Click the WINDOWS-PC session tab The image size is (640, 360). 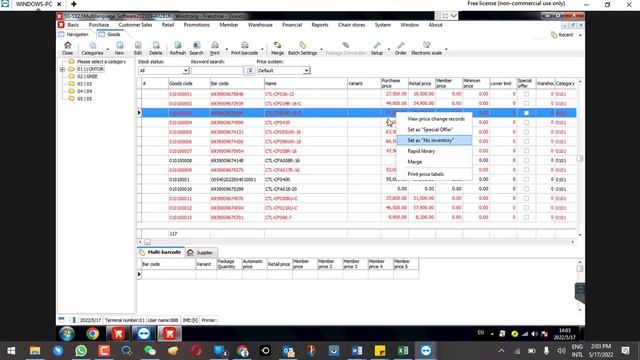34,4
